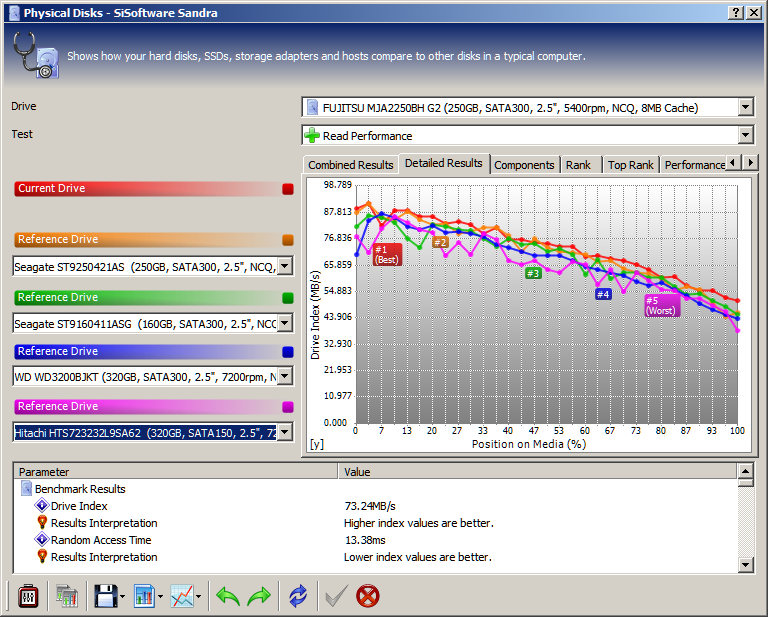Click the Random Access Time diamond icon

click(x=42, y=539)
